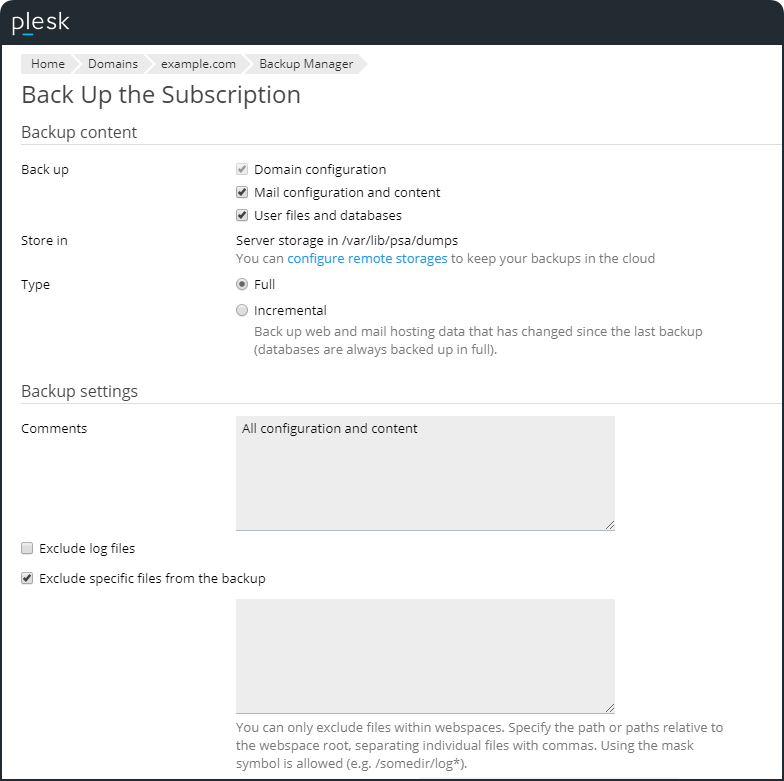Choose the Incremental backup type
The width and height of the screenshot is (784, 781).
pyautogui.click(x=242, y=311)
